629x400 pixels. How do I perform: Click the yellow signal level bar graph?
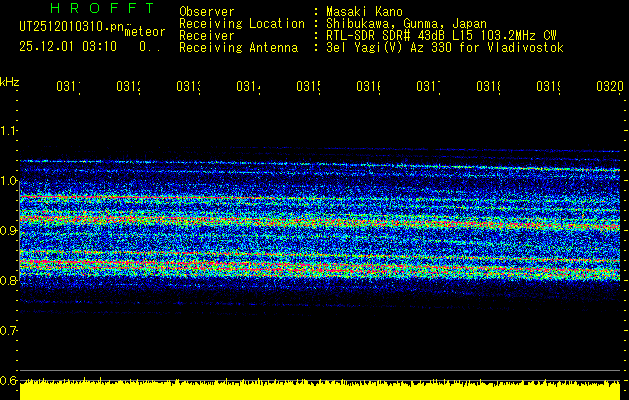[x=320, y=389]
